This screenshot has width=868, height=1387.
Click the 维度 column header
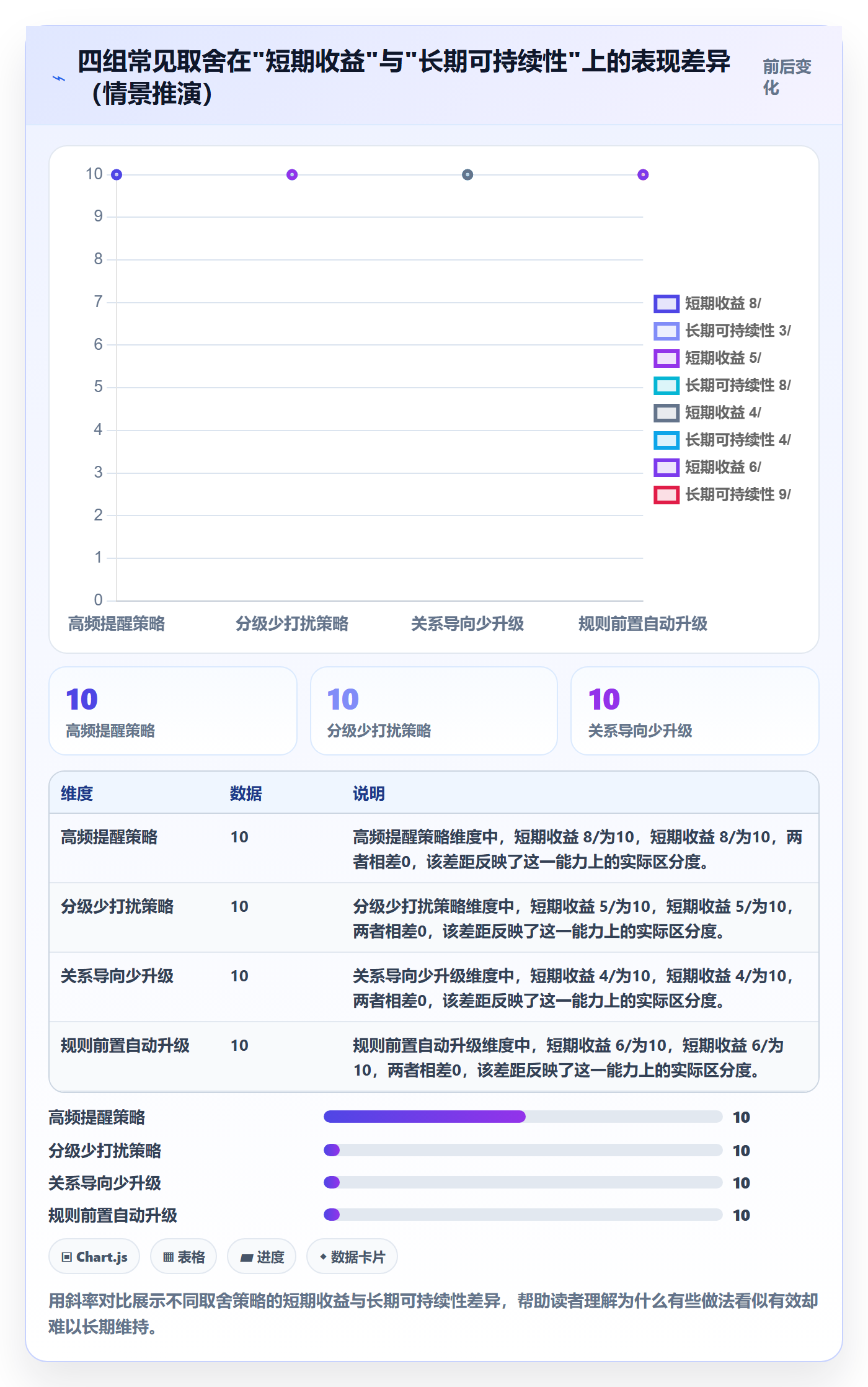pyautogui.click(x=77, y=793)
